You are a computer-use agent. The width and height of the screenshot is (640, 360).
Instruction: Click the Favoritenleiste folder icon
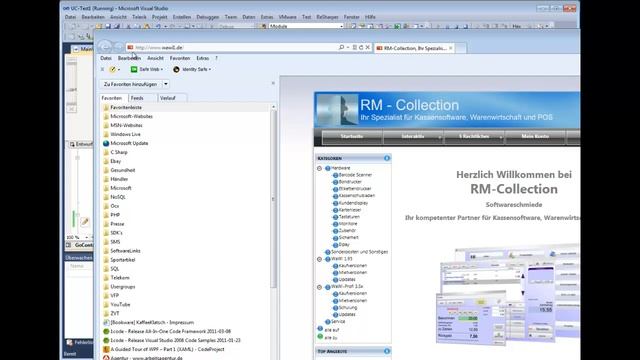coord(106,107)
